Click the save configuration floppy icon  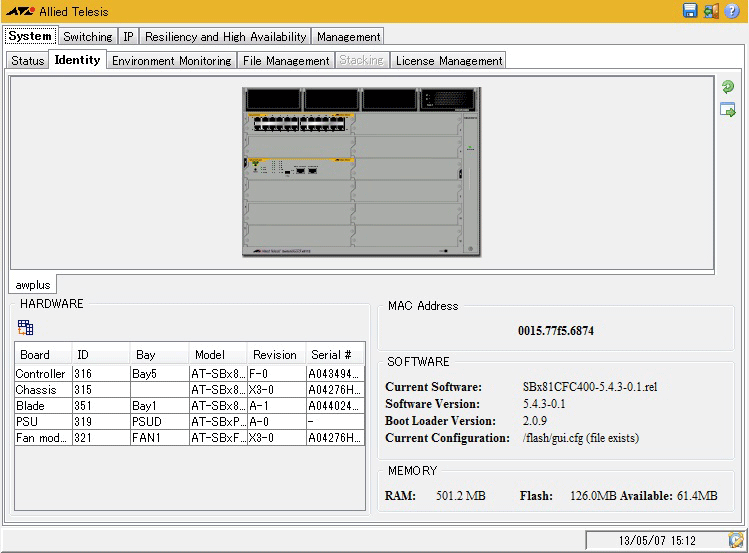click(690, 11)
